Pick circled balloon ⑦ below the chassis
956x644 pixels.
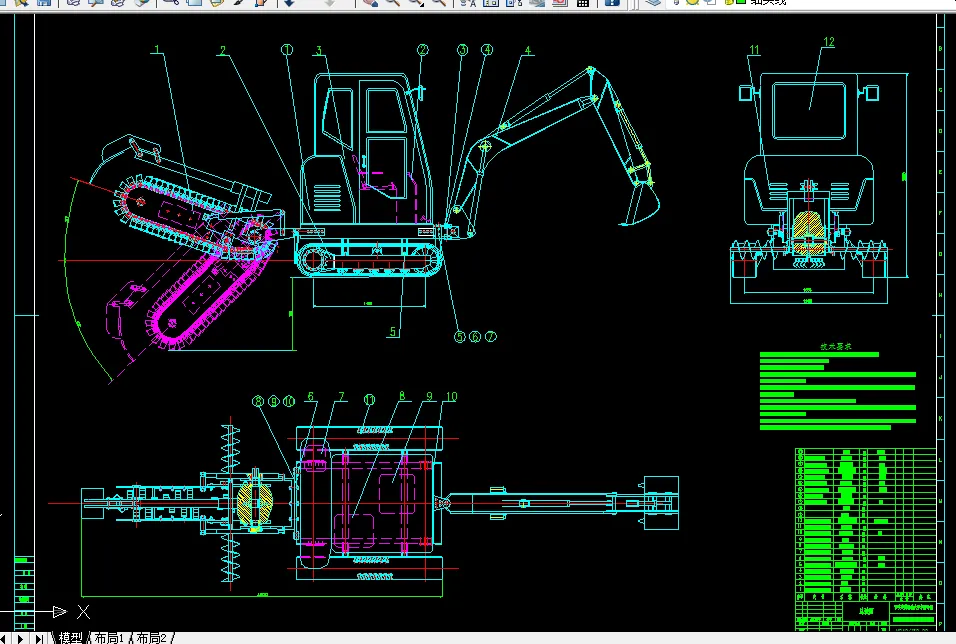point(491,337)
